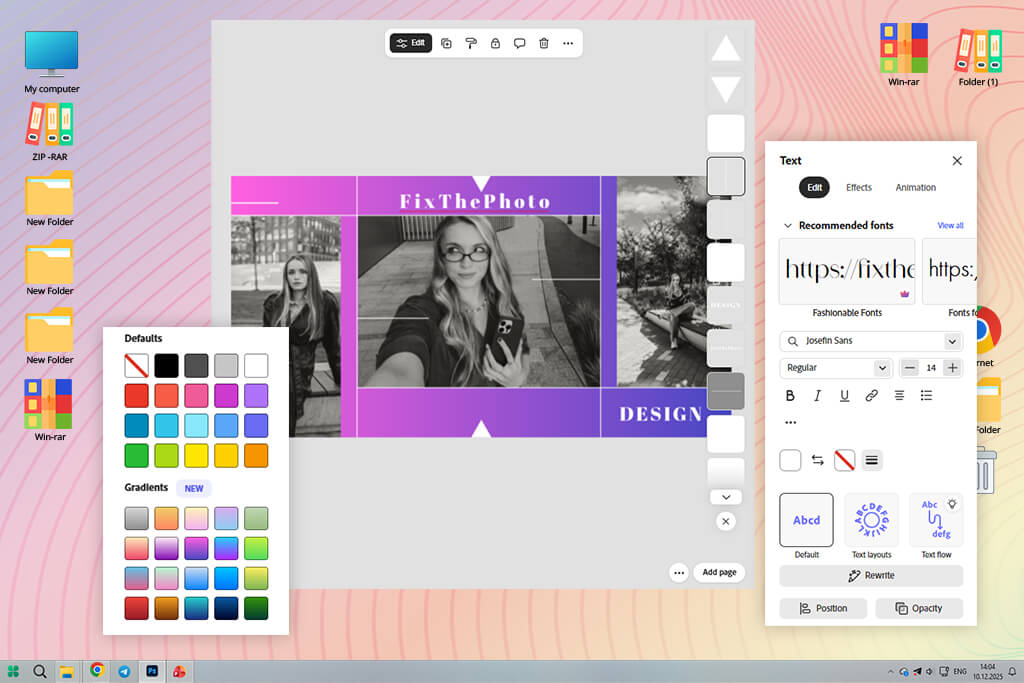This screenshot has height=683, width=1024.
Task: Switch to the Effects tab
Action: [x=858, y=187]
